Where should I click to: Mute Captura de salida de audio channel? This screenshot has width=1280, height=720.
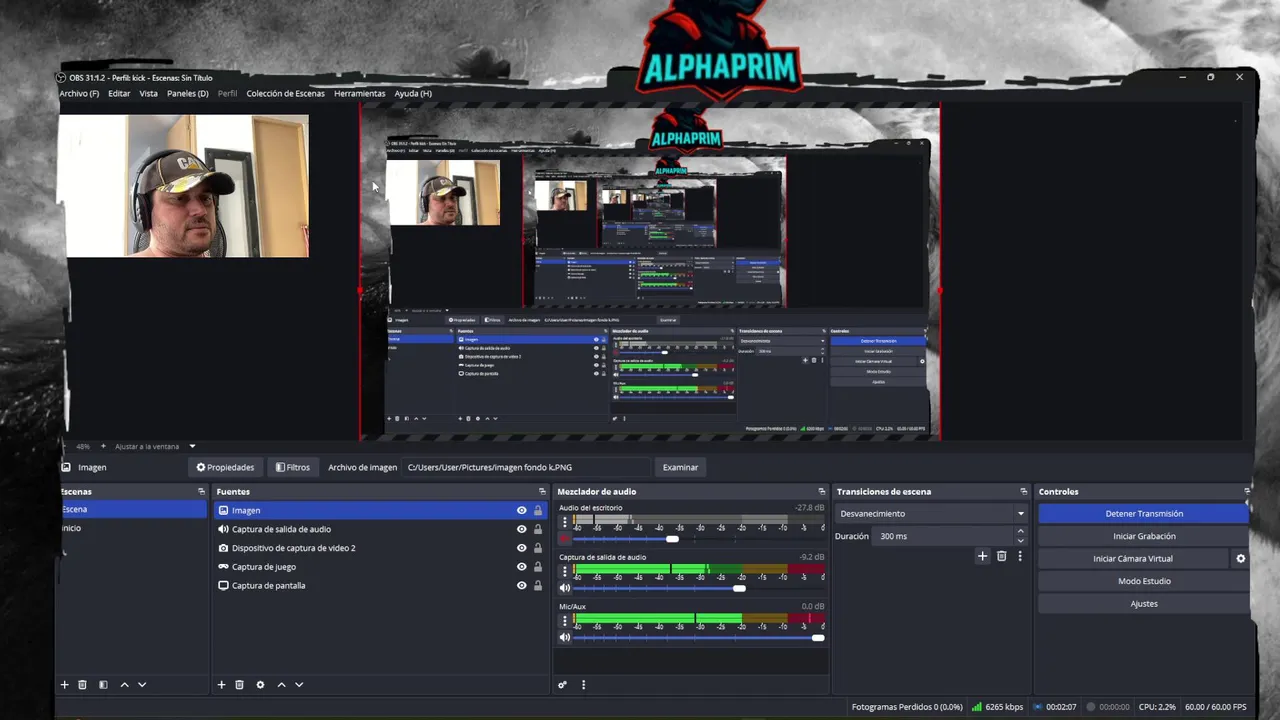pos(564,588)
